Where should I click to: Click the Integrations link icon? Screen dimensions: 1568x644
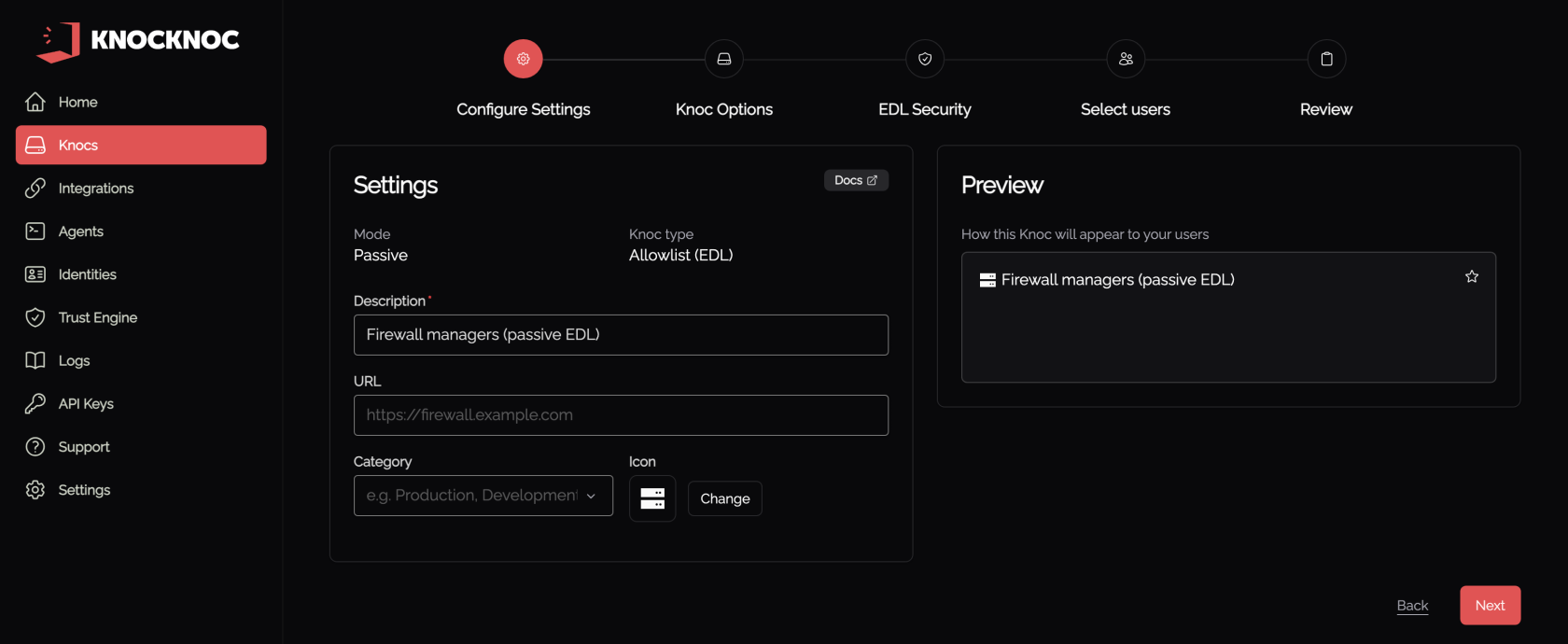click(35, 188)
